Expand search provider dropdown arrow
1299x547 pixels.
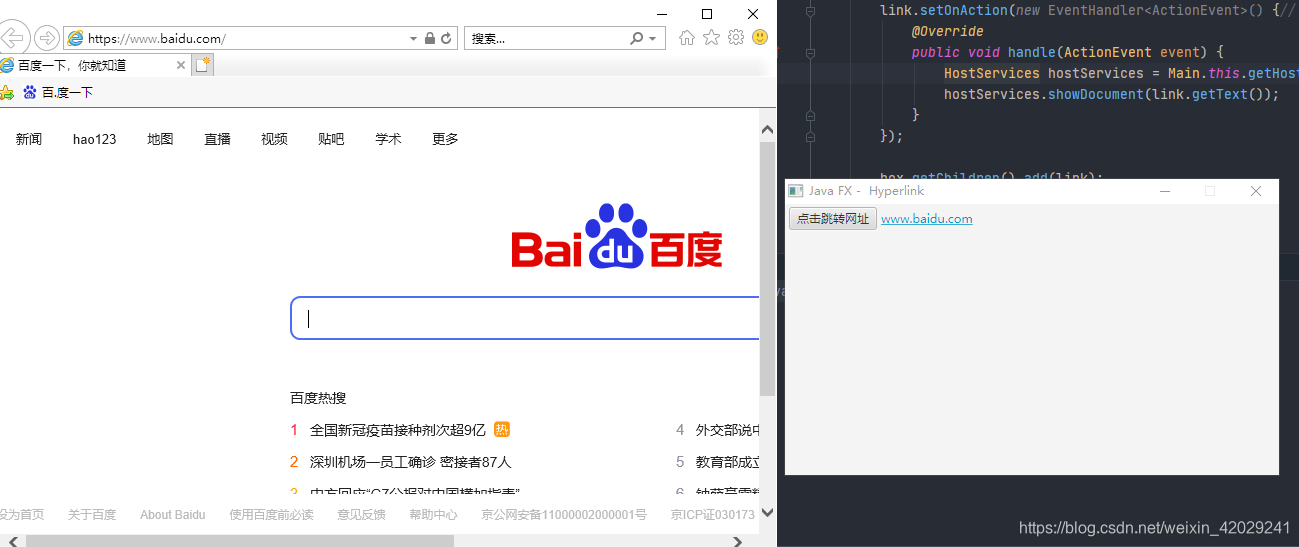[653, 39]
